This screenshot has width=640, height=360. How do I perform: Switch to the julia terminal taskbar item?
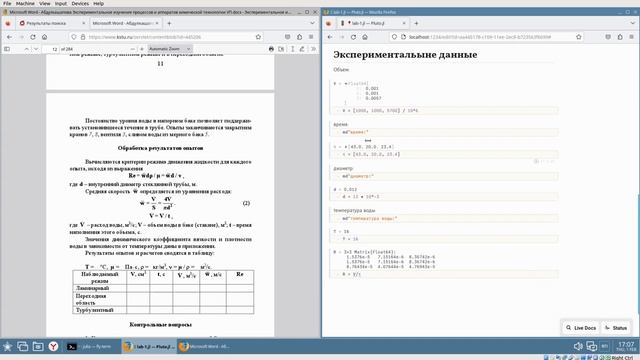pyautogui.click(x=92, y=347)
